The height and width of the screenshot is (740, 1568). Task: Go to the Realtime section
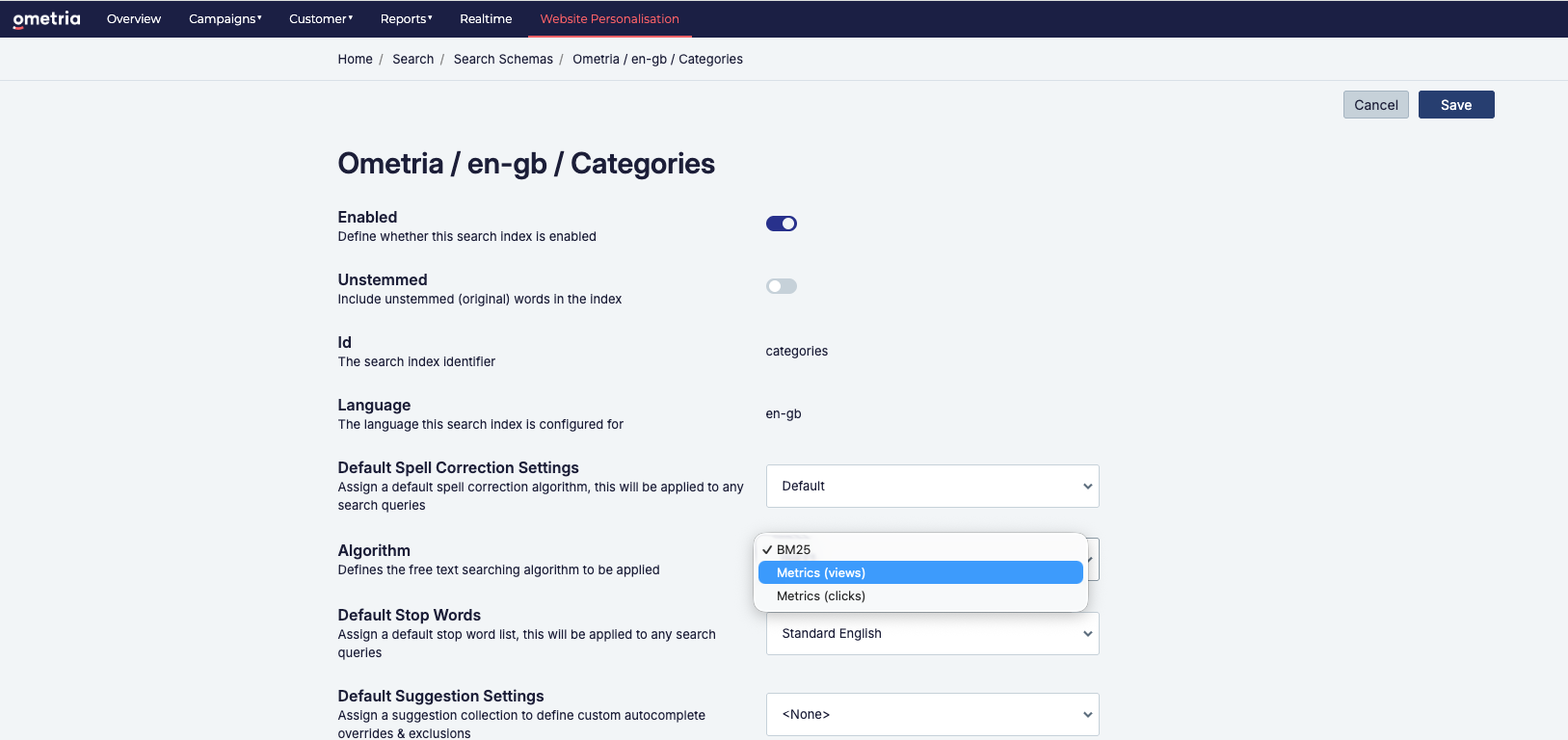486,19
